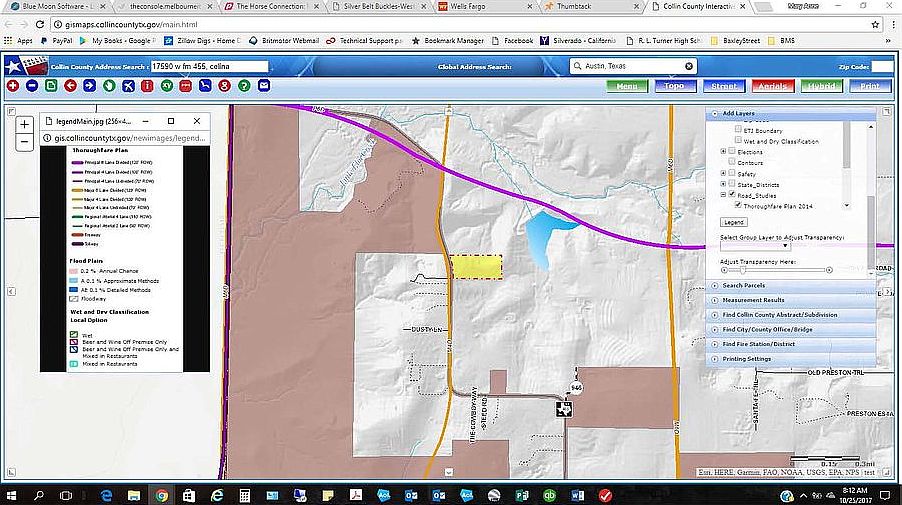Switch to the Blue Moon Software tab

coord(58,6)
